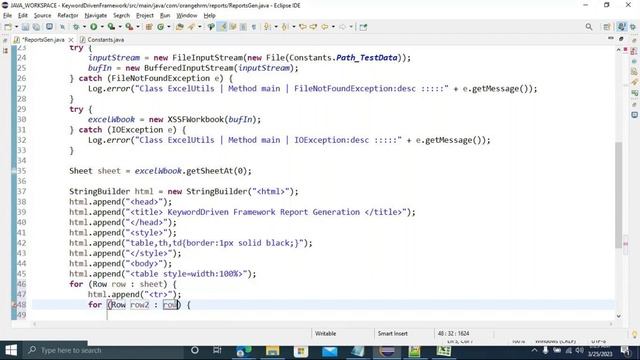Image resolution: width=640 pixels, height=360 pixels.
Task: Expand the Next Annotation dropdown arrow
Action: click(x=276, y=27)
